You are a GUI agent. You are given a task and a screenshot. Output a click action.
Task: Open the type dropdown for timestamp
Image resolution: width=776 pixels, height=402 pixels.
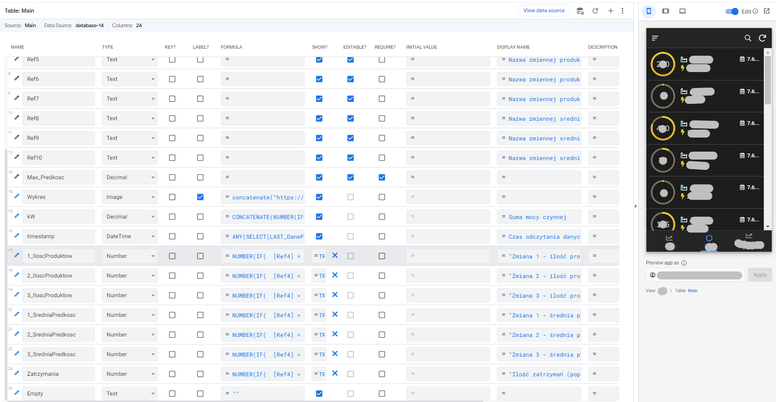pyautogui.click(x=130, y=236)
